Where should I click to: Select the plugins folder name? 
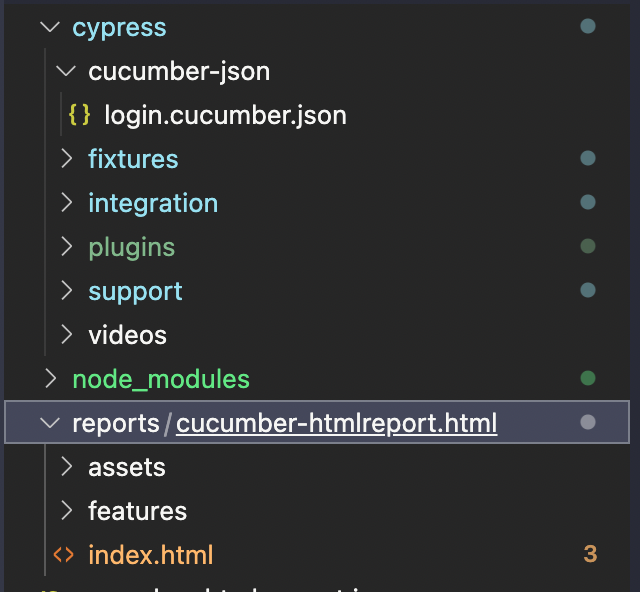131,248
